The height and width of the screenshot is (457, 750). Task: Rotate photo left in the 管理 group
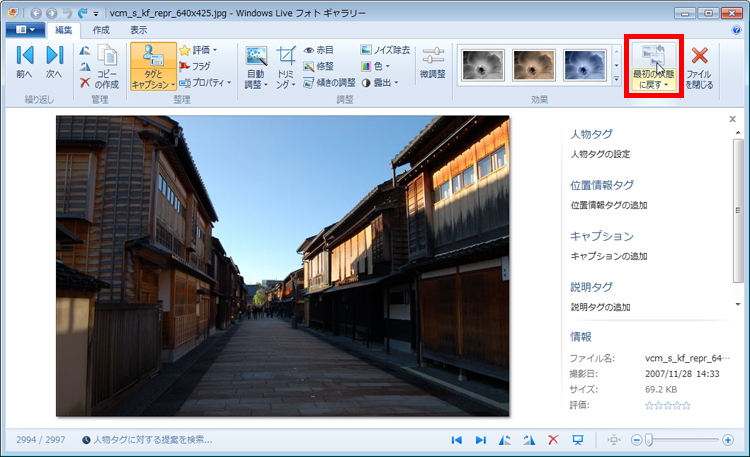(x=85, y=50)
